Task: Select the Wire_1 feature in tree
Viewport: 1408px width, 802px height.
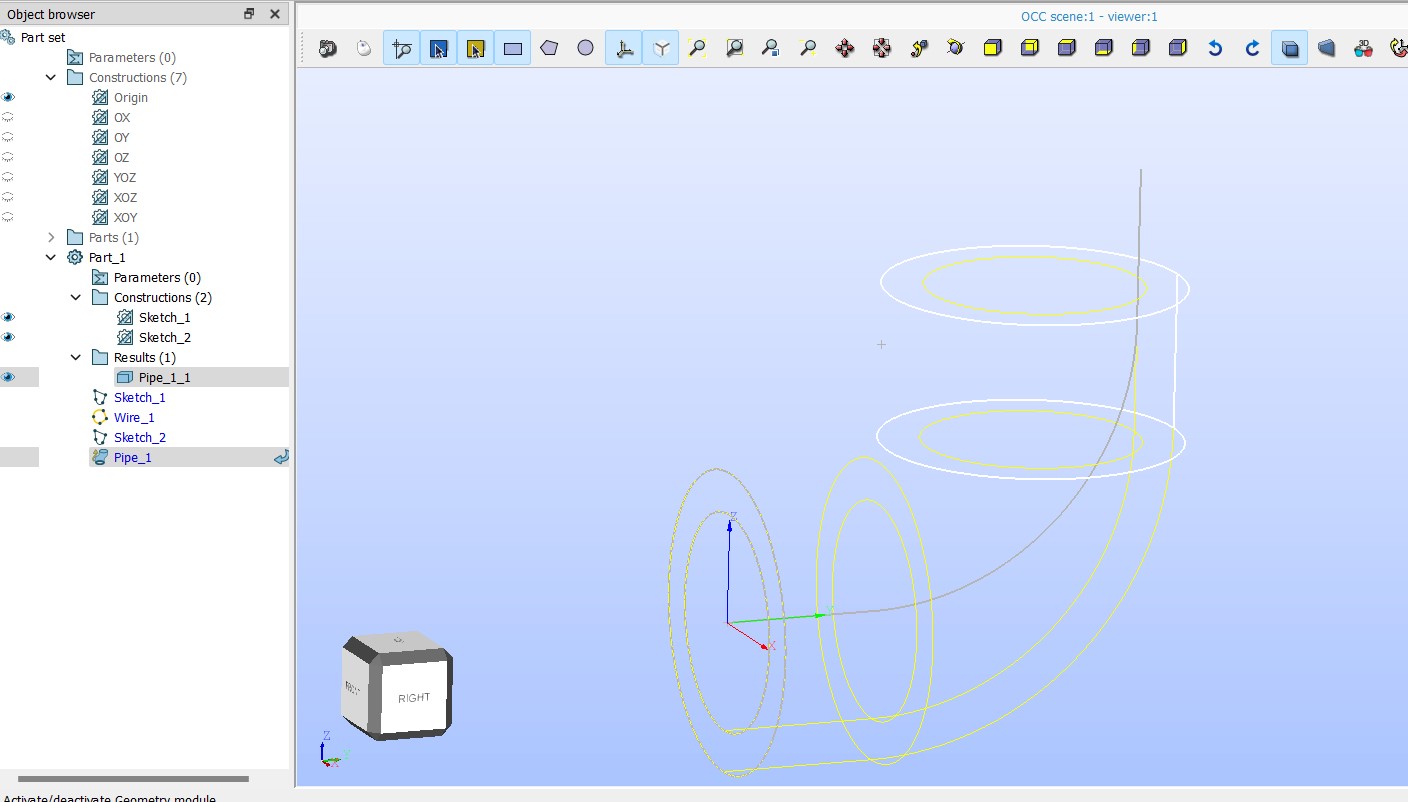Action: pyautogui.click(x=134, y=417)
